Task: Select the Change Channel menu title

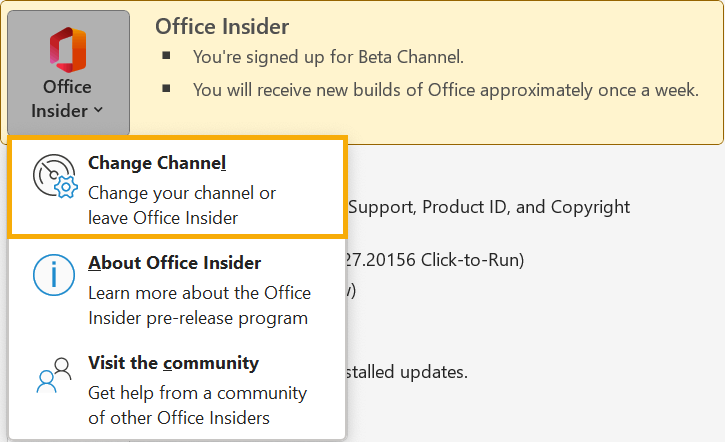Action: tap(157, 163)
